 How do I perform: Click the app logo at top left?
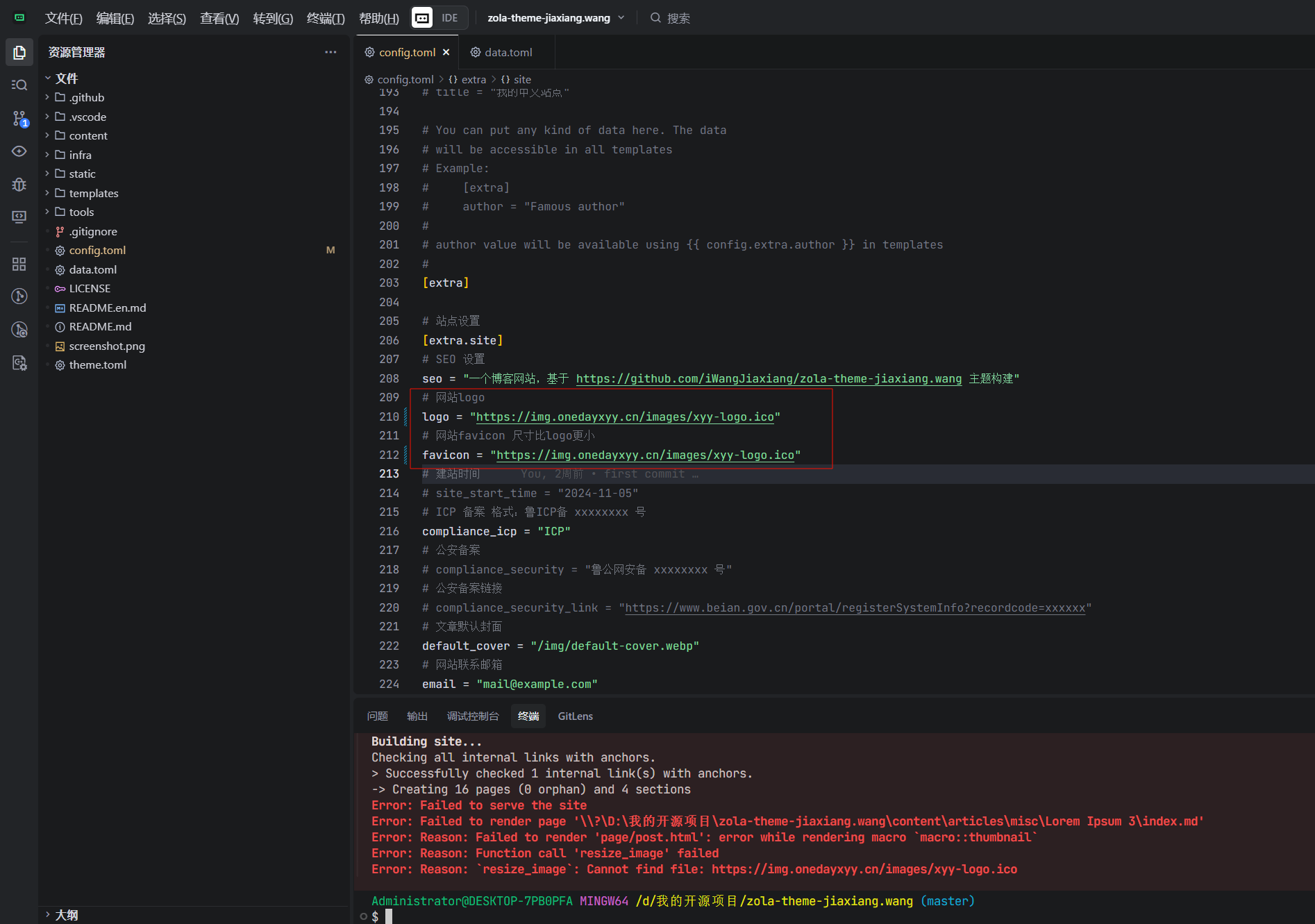(19, 17)
